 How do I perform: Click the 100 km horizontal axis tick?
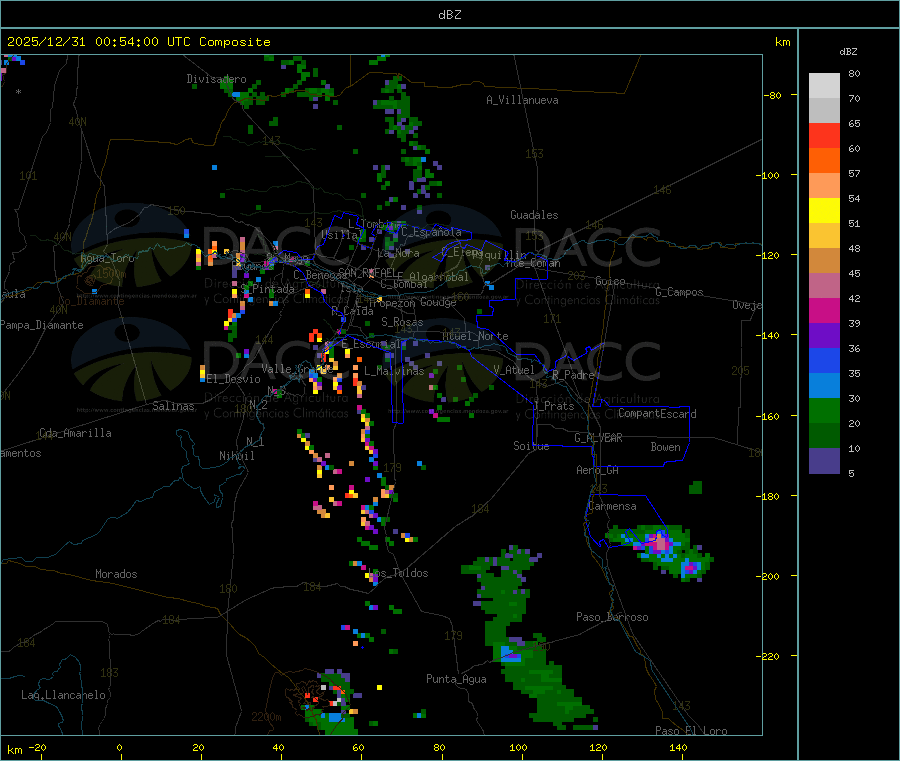[518, 747]
